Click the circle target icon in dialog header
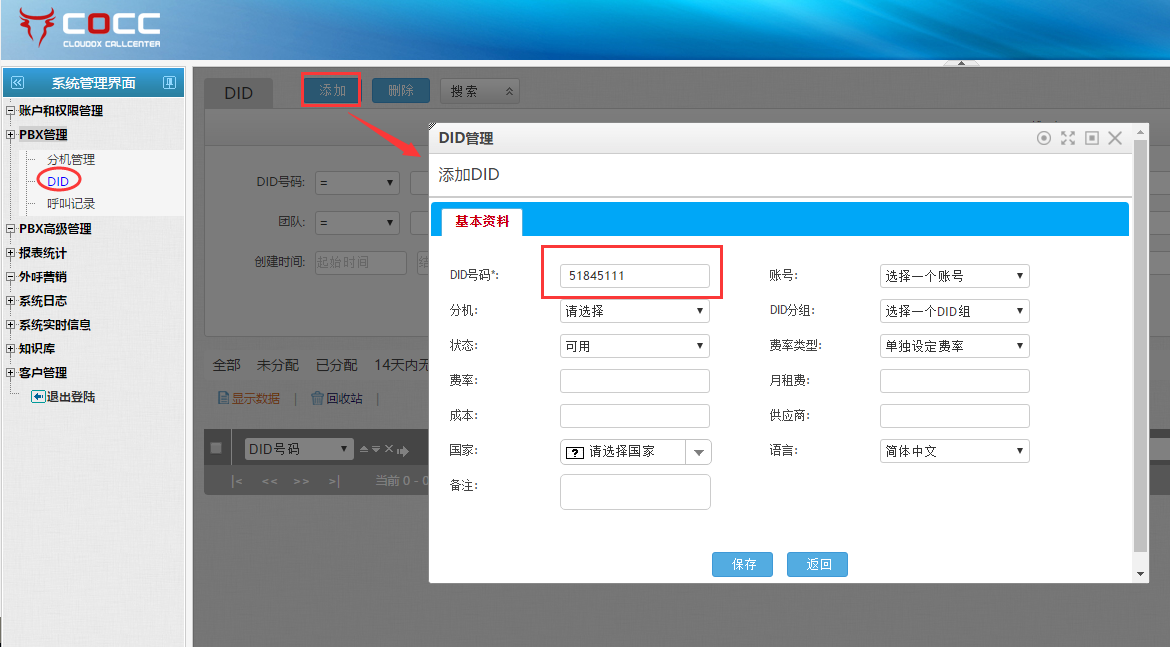1170x647 pixels. (1044, 138)
